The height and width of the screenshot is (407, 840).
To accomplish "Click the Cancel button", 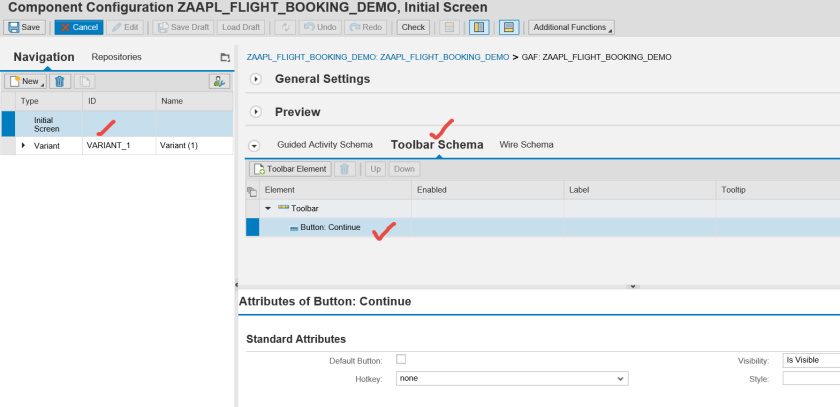I will point(78,27).
